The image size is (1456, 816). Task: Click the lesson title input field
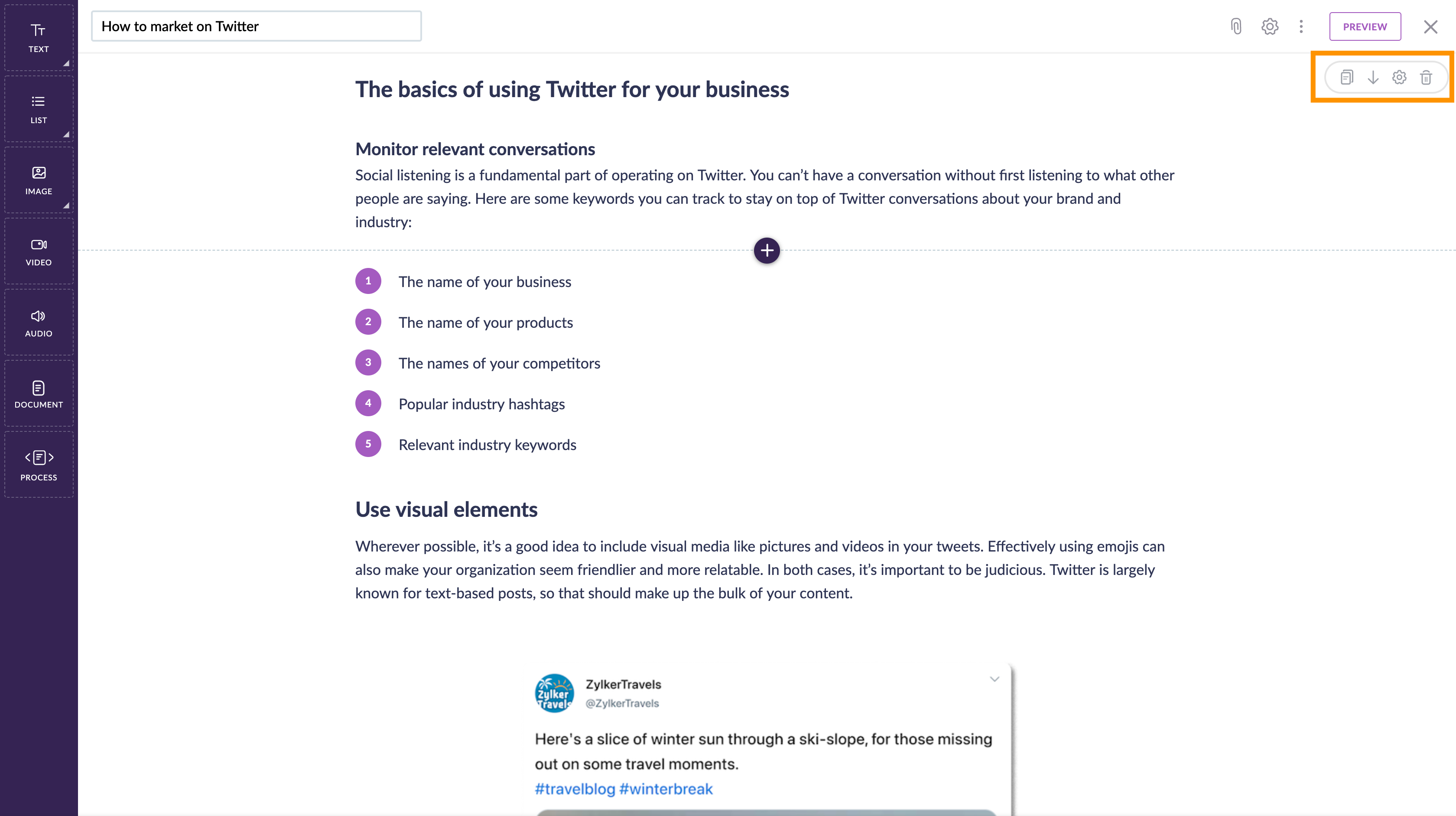pyautogui.click(x=256, y=26)
